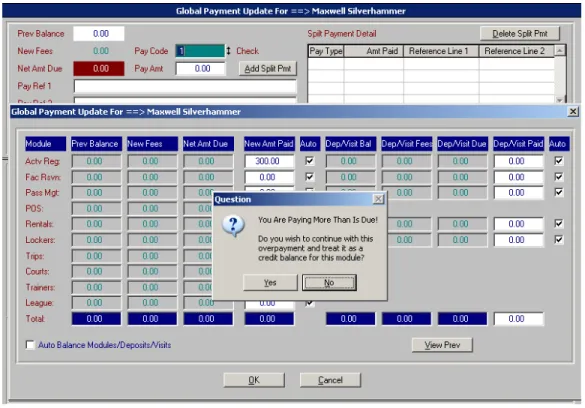Click the question mark icon in dialog
Screen dimensions: 585x408
click(234, 226)
